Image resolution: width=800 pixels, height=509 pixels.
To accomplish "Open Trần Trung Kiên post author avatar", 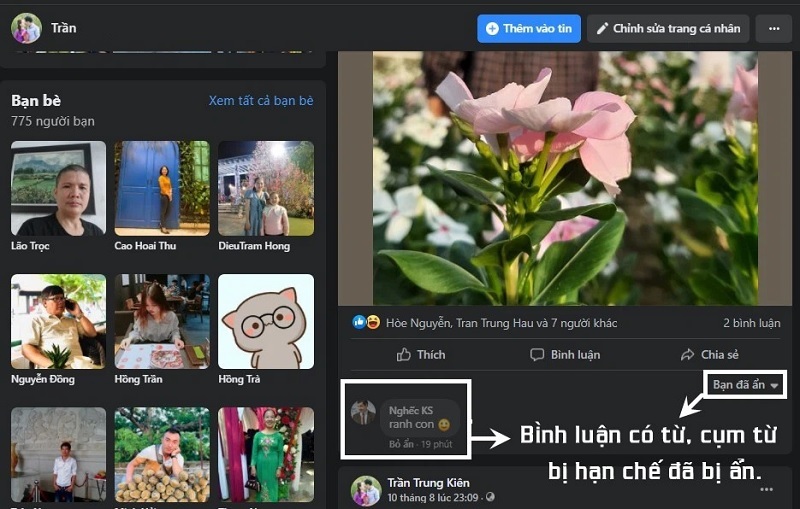I will coord(366,490).
